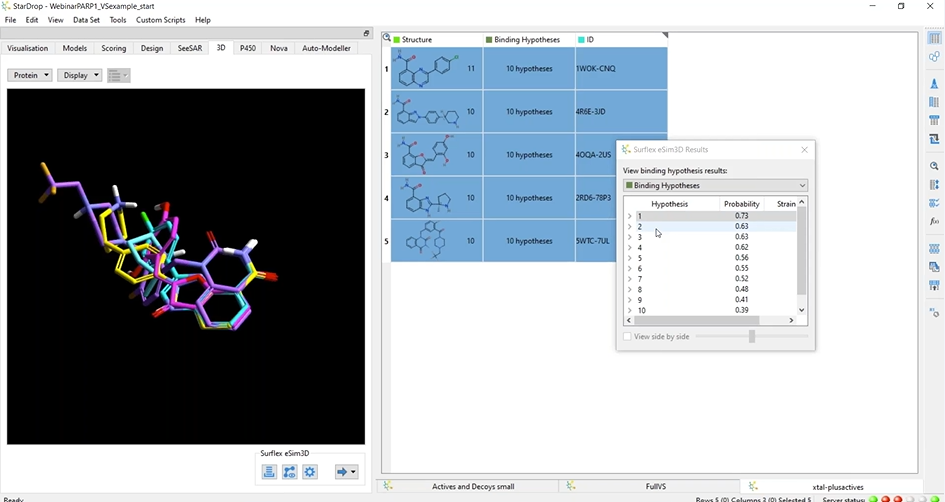
Task: Switch to the FullVS dataset tab
Action: (655, 486)
